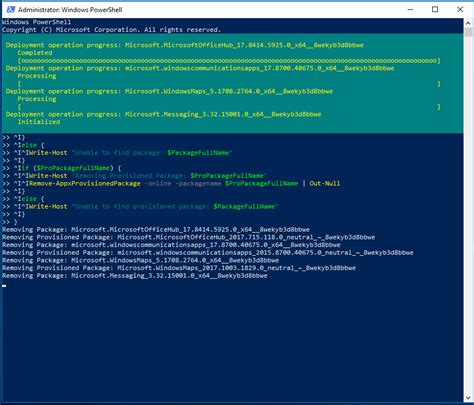Screen dimensions: 474x405
Task: Minimize the PowerShell window
Action: click(x=410, y=9)
